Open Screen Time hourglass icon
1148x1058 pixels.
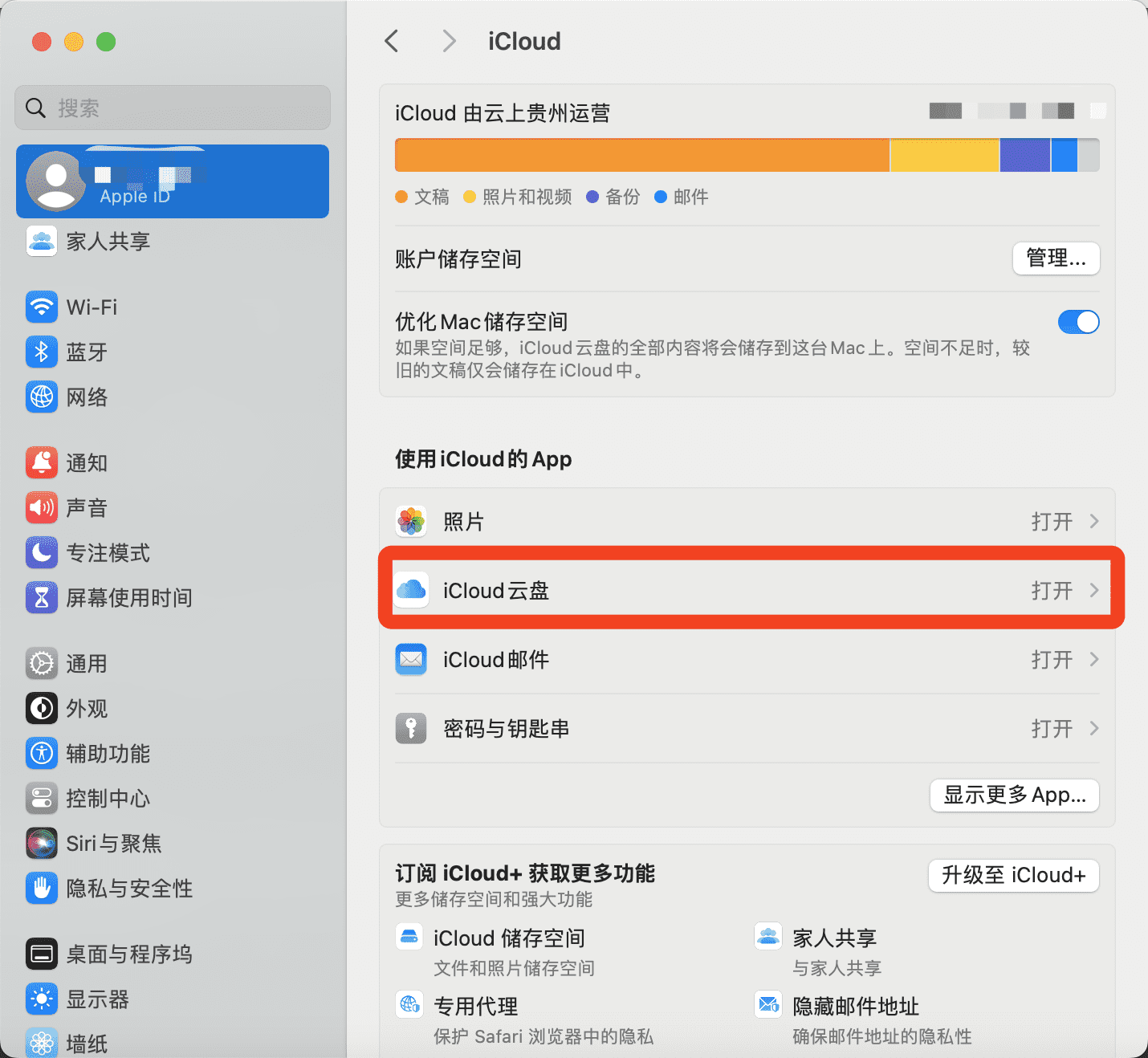coord(42,597)
